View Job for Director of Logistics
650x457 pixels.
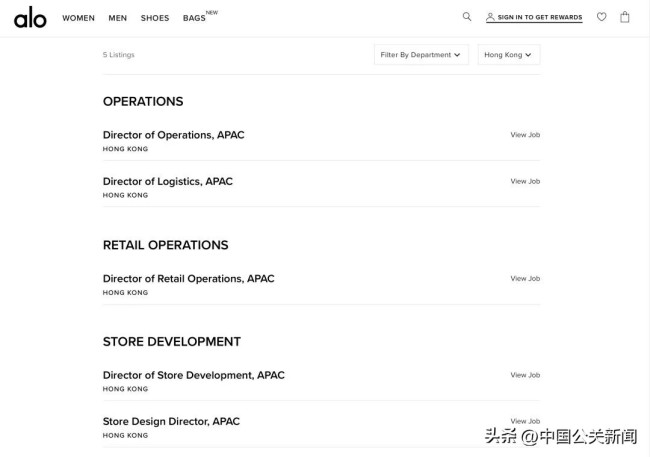pyautogui.click(x=525, y=181)
